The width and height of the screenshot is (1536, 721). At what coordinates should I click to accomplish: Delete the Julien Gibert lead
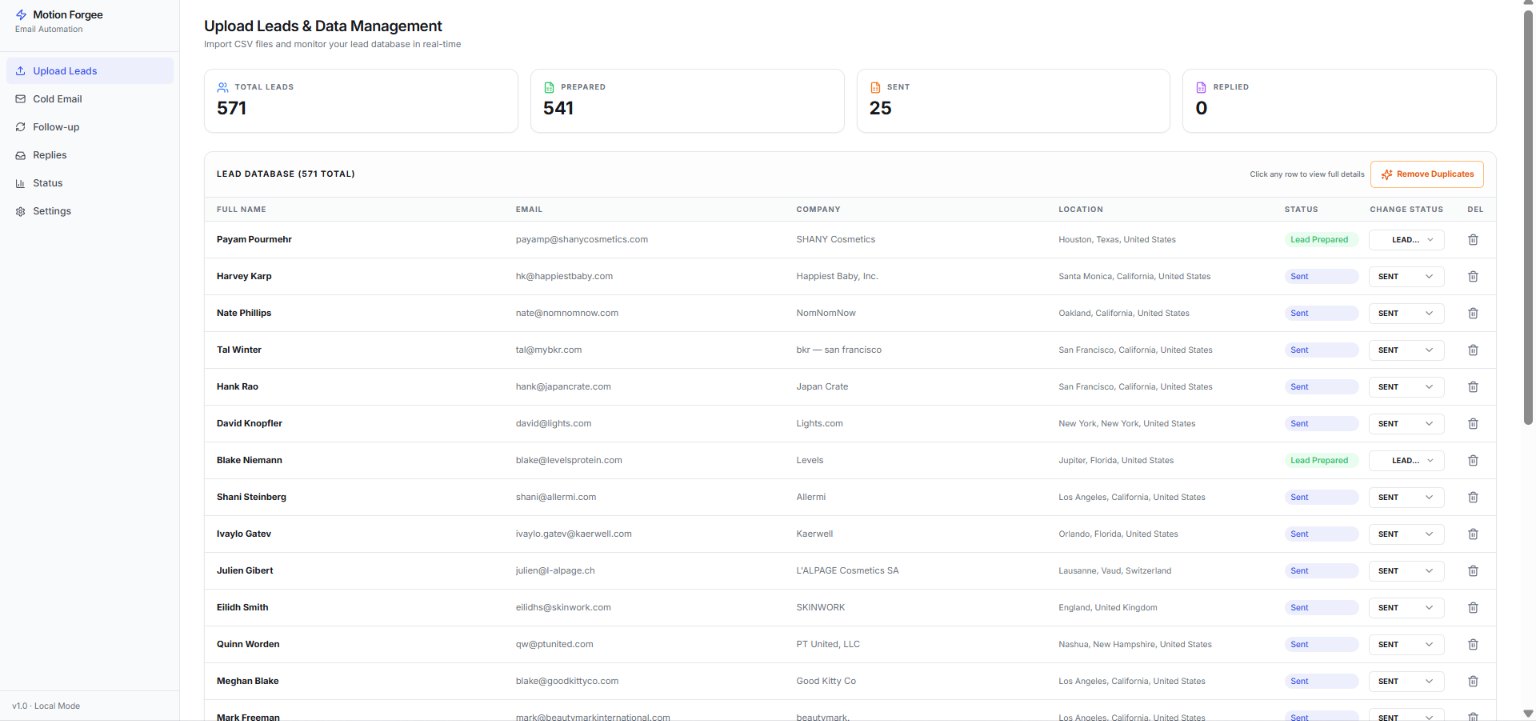1472,571
